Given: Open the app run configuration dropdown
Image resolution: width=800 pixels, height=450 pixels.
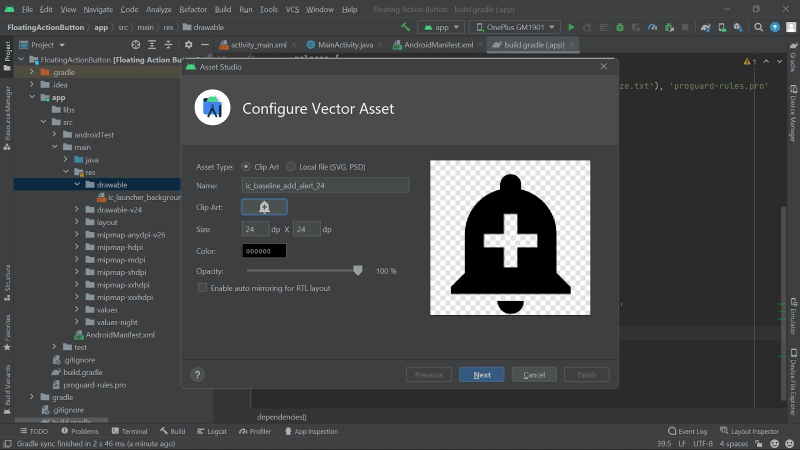Looking at the screenshot, I should point(441,27).
